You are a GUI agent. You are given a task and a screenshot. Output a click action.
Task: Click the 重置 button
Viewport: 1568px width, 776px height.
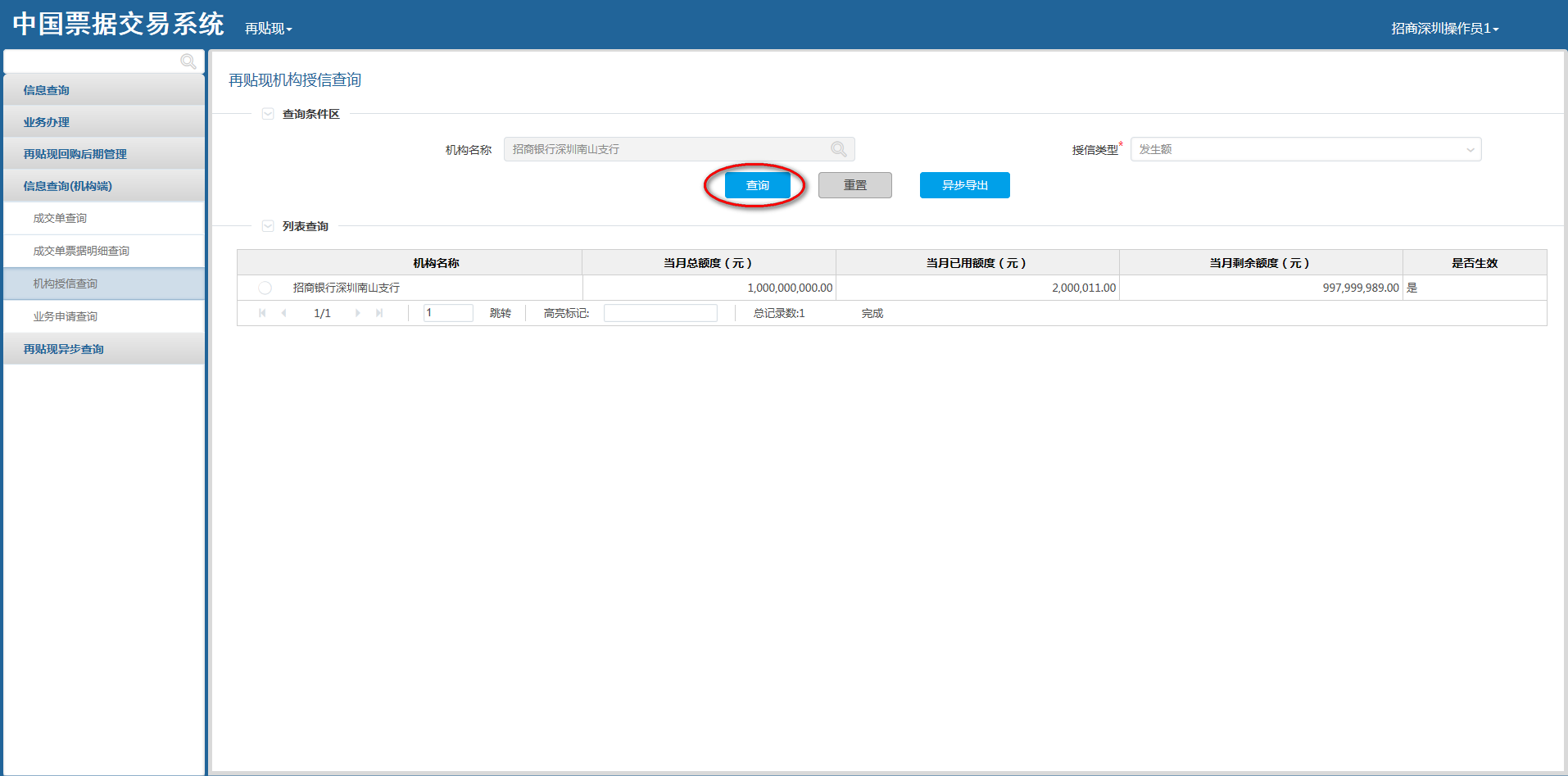[855, 185]
